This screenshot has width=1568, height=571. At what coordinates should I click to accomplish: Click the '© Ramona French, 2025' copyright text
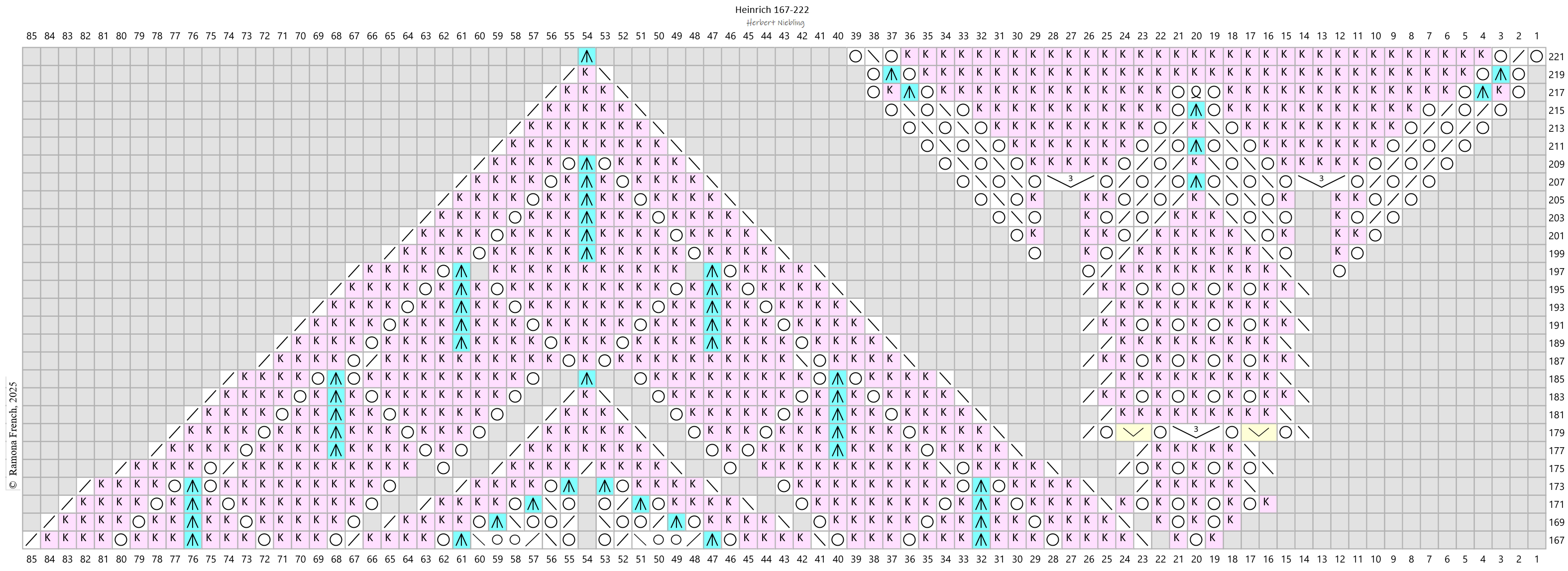pos(13,435)
